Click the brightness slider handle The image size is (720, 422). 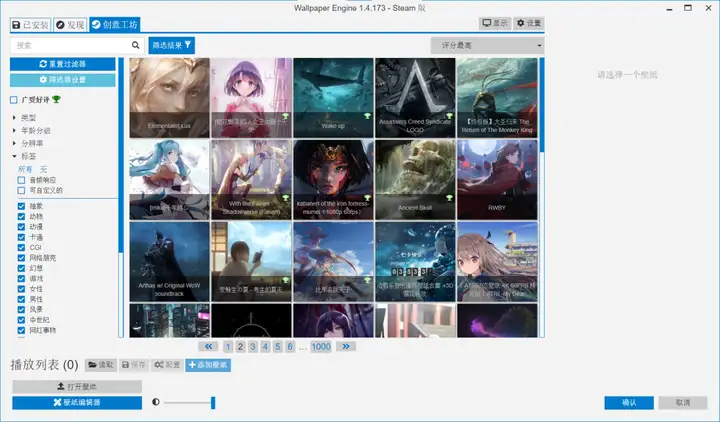coord(213,403)
